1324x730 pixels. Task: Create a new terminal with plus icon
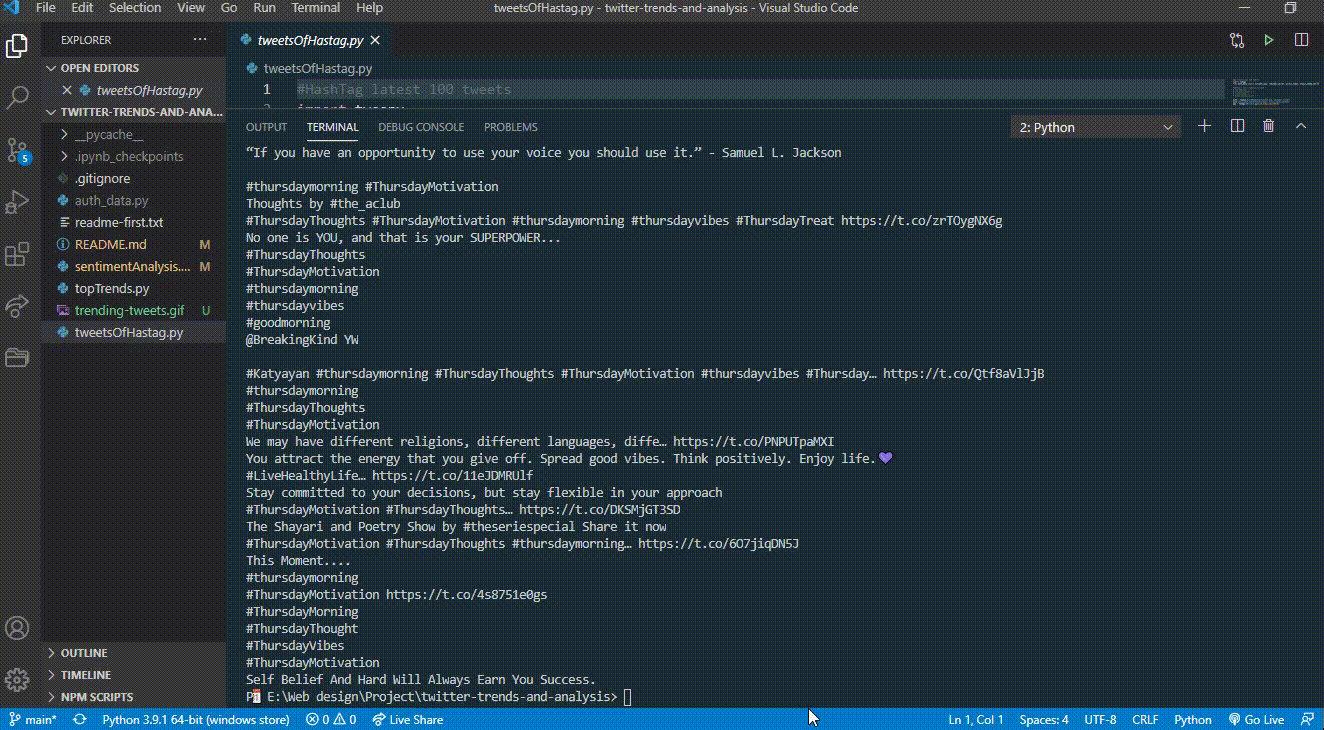coord(1205,126)
